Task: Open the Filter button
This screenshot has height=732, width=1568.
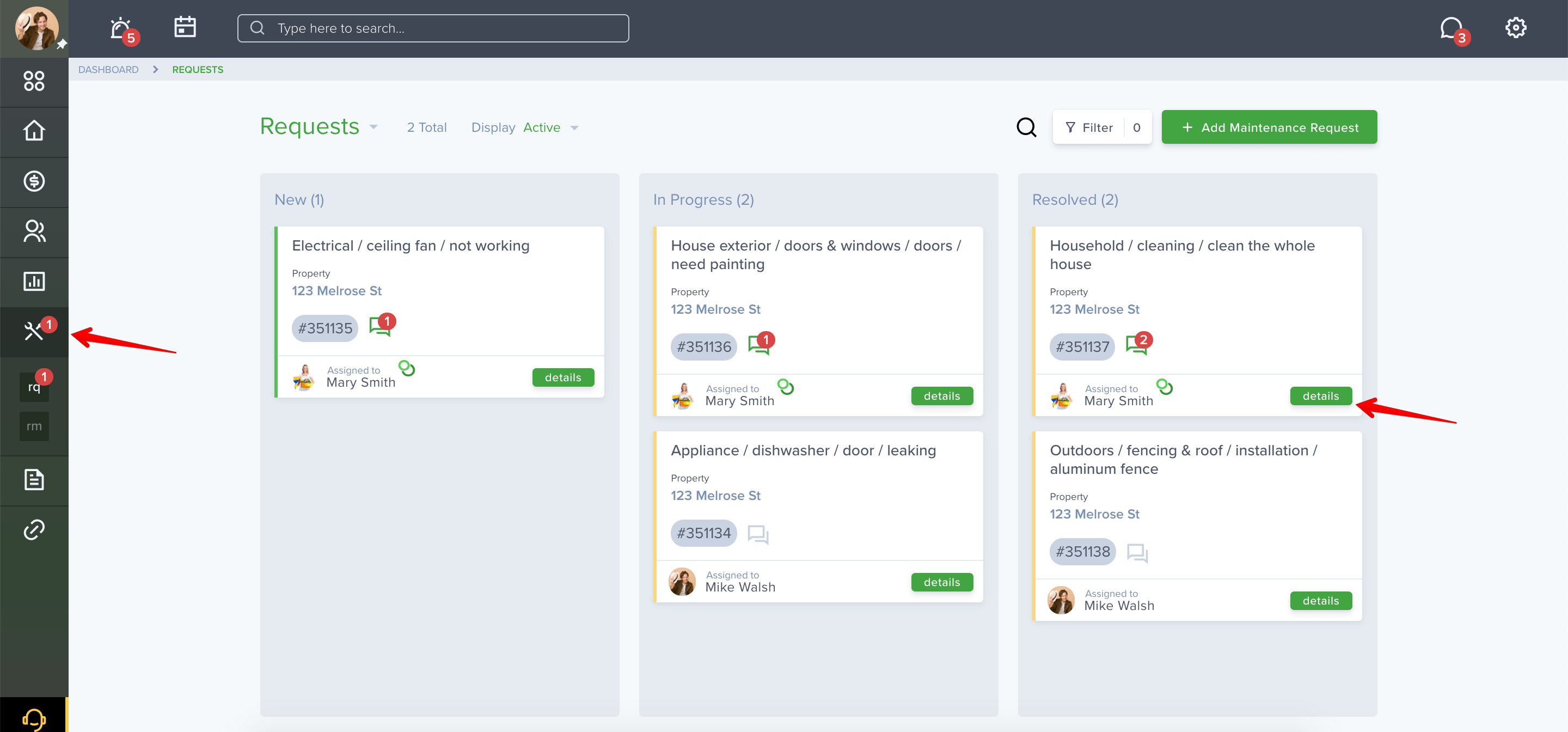Action: pos(1102,127)
